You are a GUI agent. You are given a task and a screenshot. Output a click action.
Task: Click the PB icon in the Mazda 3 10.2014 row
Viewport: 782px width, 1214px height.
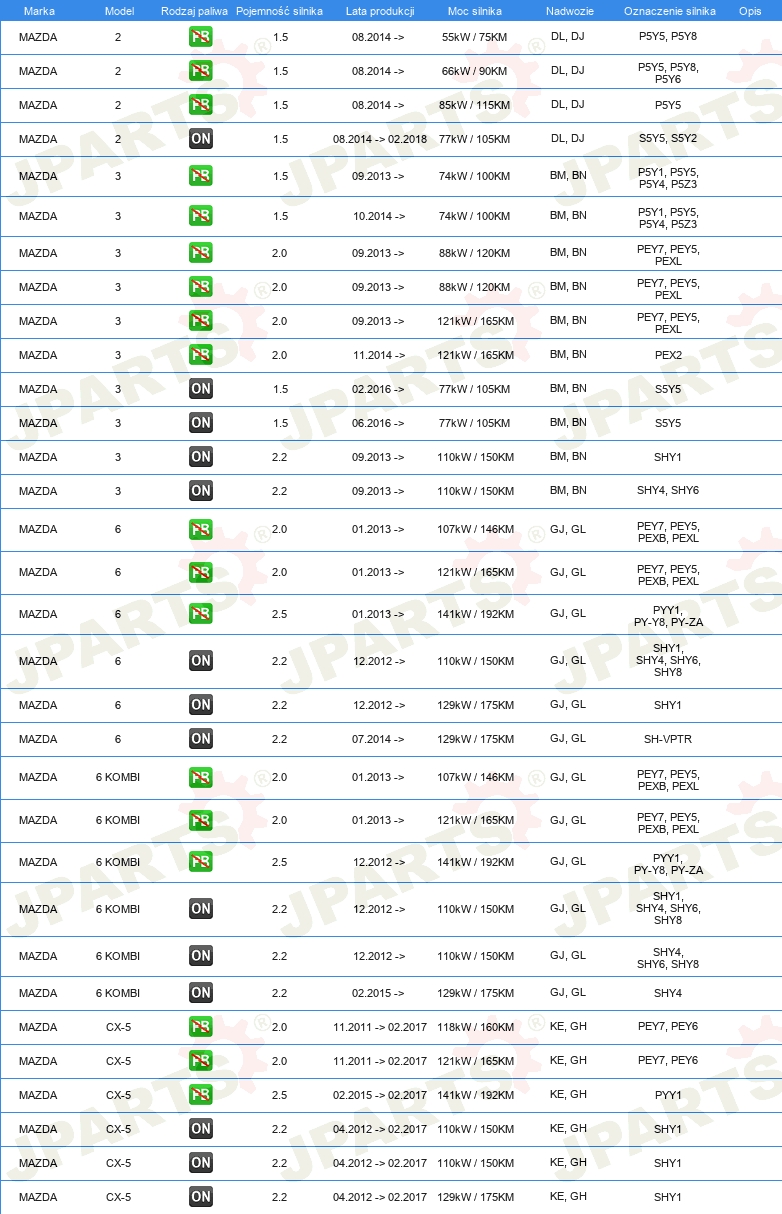click(201, 216)
